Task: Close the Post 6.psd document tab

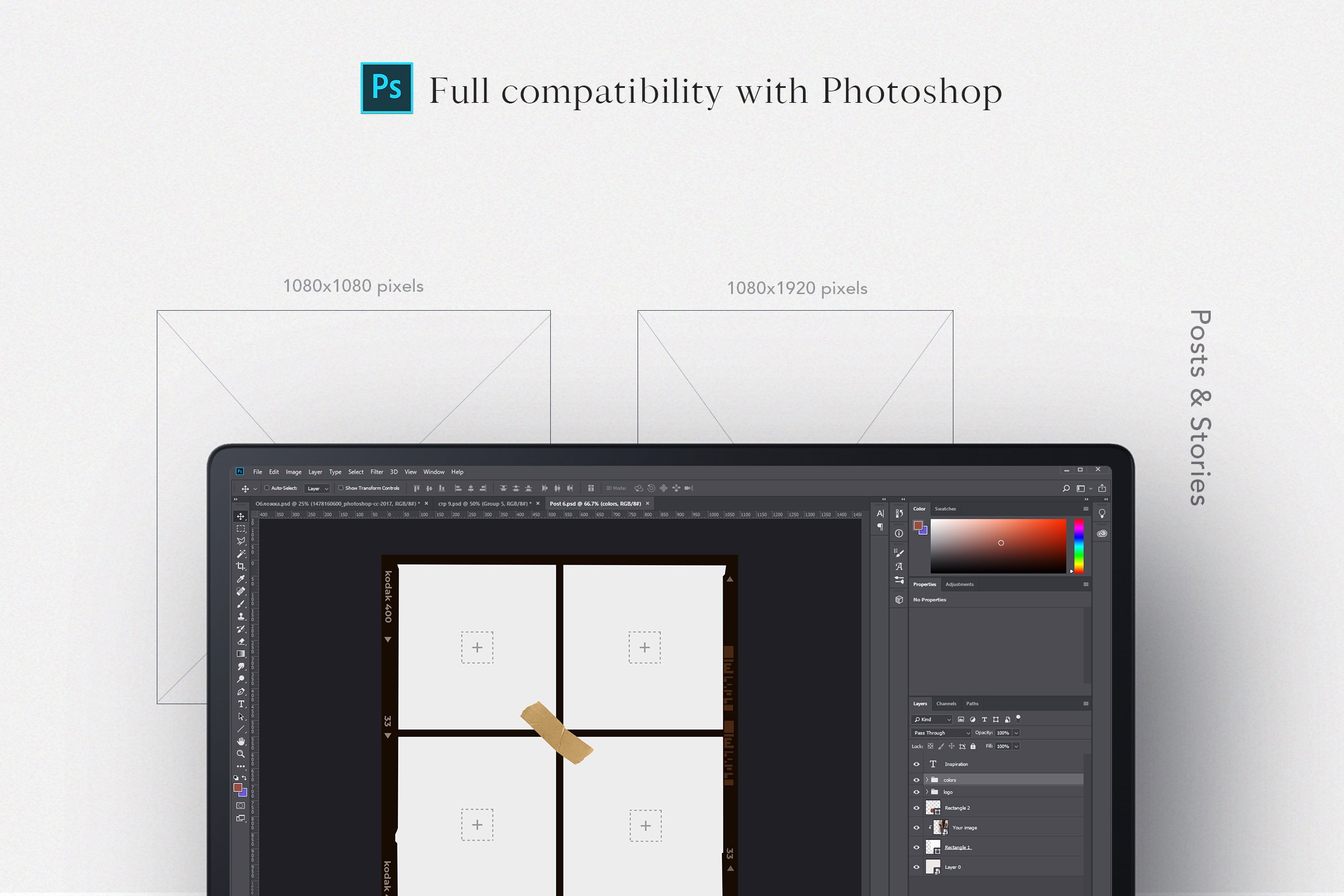Action: pyautogui.click(x=647, y=504)
